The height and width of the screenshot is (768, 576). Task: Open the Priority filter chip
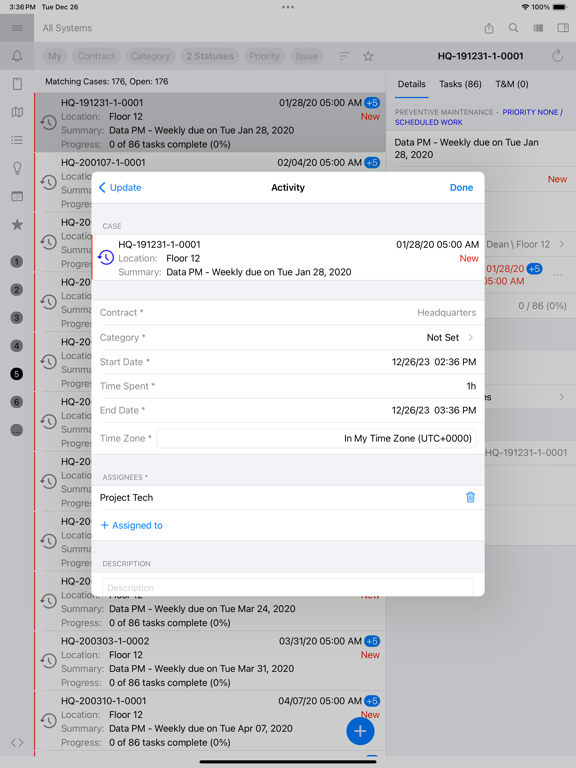(x=264, y=56)
